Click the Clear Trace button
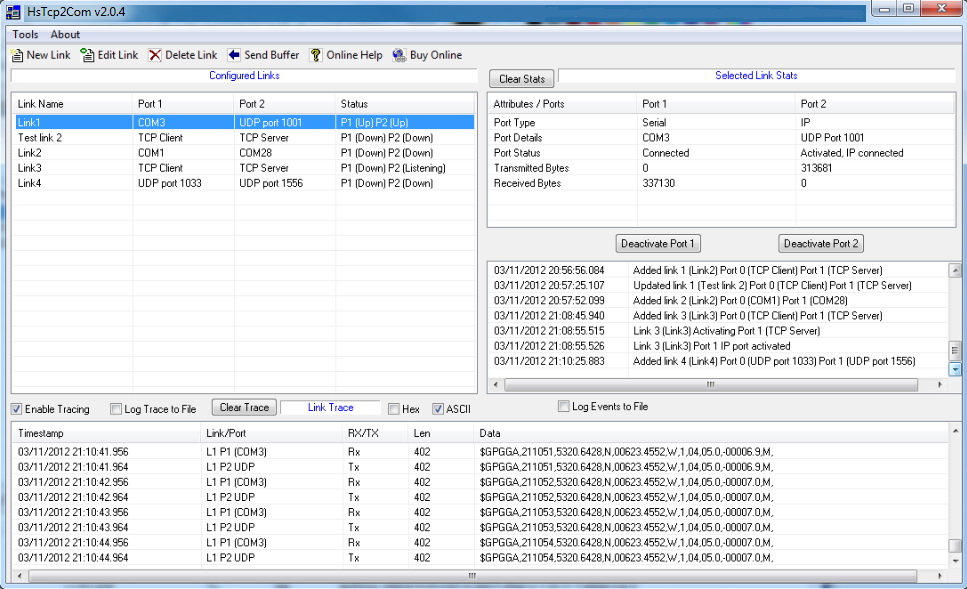The image size is (967, 589). [244, 407]
